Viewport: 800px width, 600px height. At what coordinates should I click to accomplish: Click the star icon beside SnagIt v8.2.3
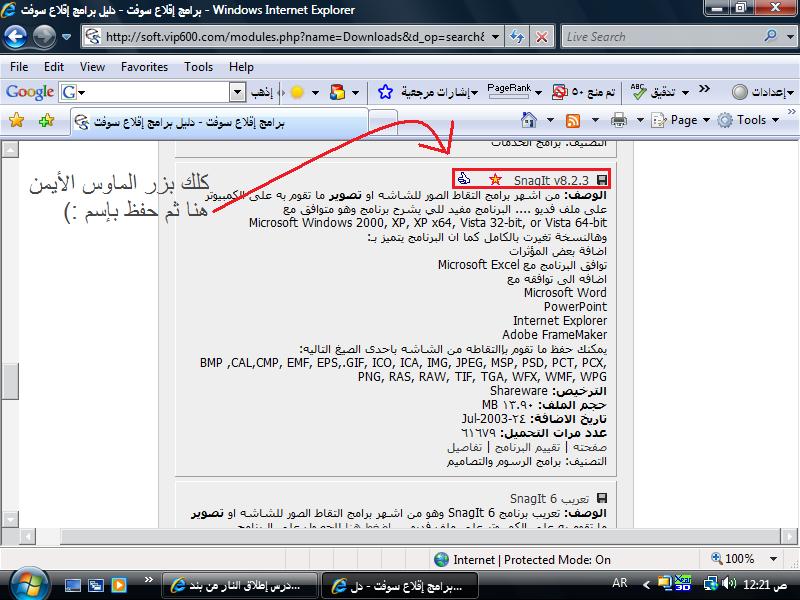[x=495, y=180]
